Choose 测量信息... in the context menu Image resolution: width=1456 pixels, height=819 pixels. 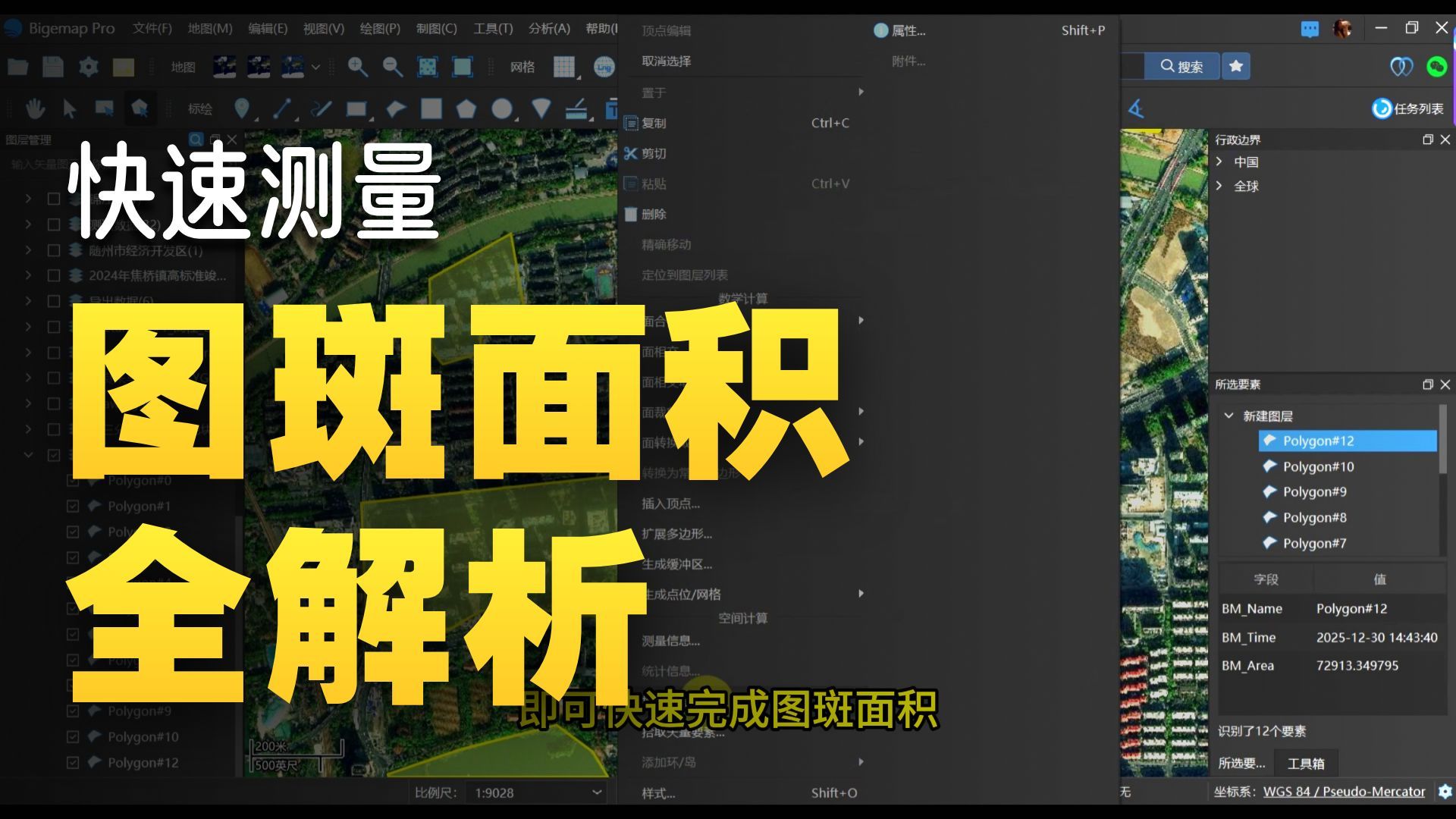coord(670,641)
